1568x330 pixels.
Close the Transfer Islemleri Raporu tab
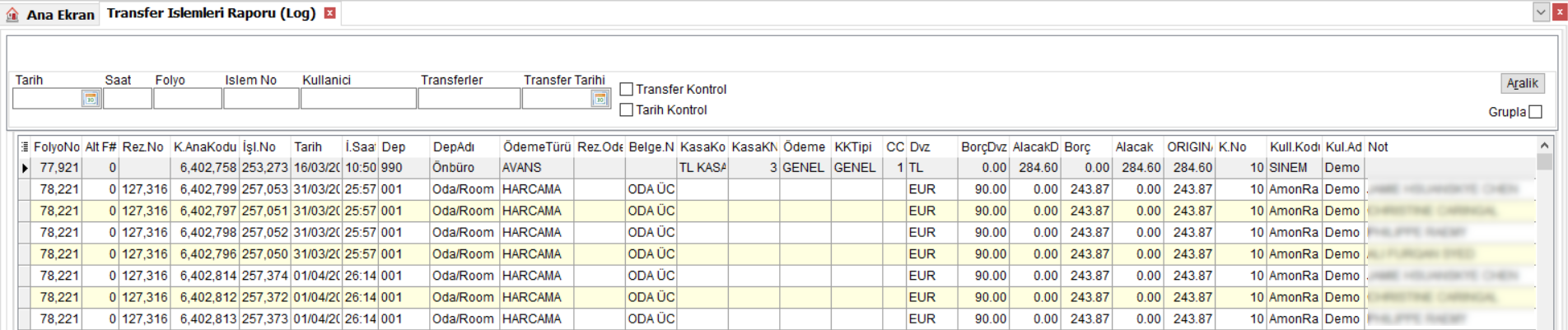329,13
